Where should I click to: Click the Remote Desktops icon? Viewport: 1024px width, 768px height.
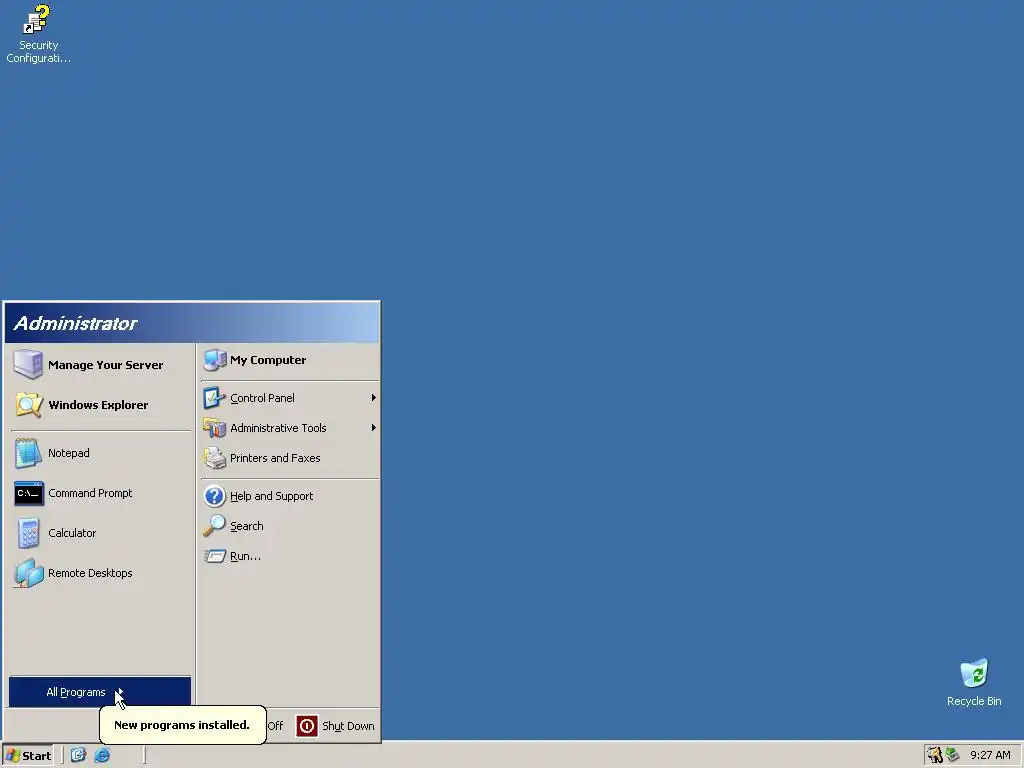29,573
